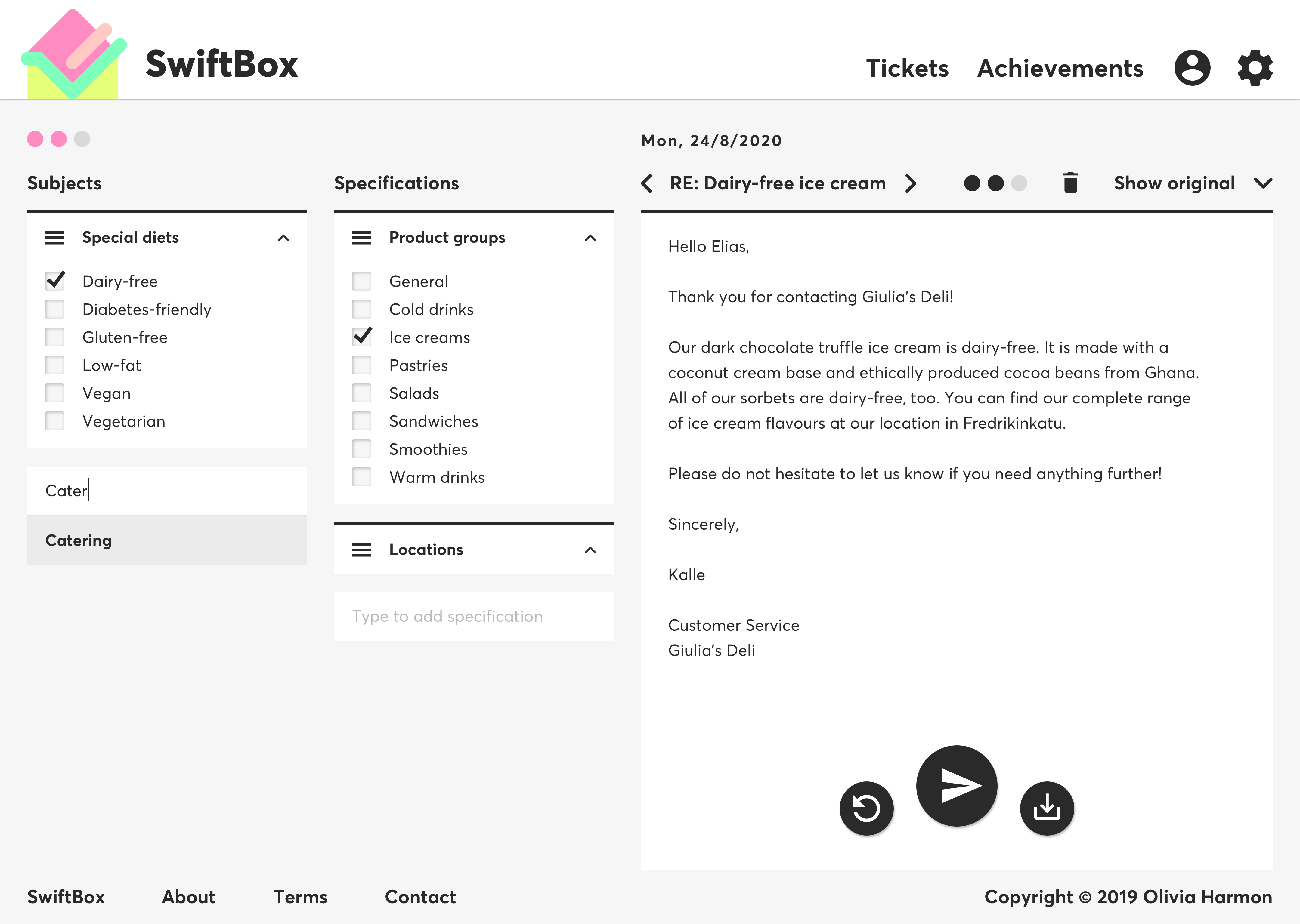Open the Contact footer link
This screenshot has height=924, width=1300.
[420, 897]
